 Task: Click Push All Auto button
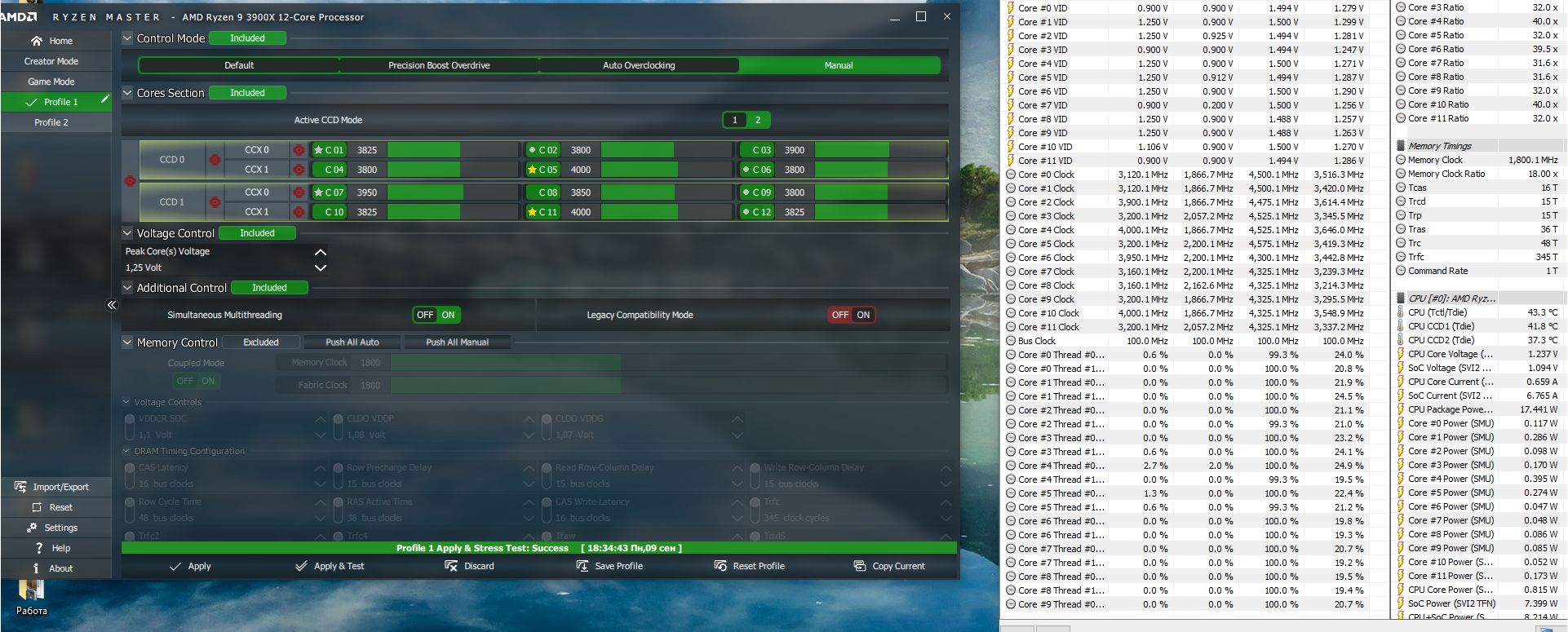[352, 343]
